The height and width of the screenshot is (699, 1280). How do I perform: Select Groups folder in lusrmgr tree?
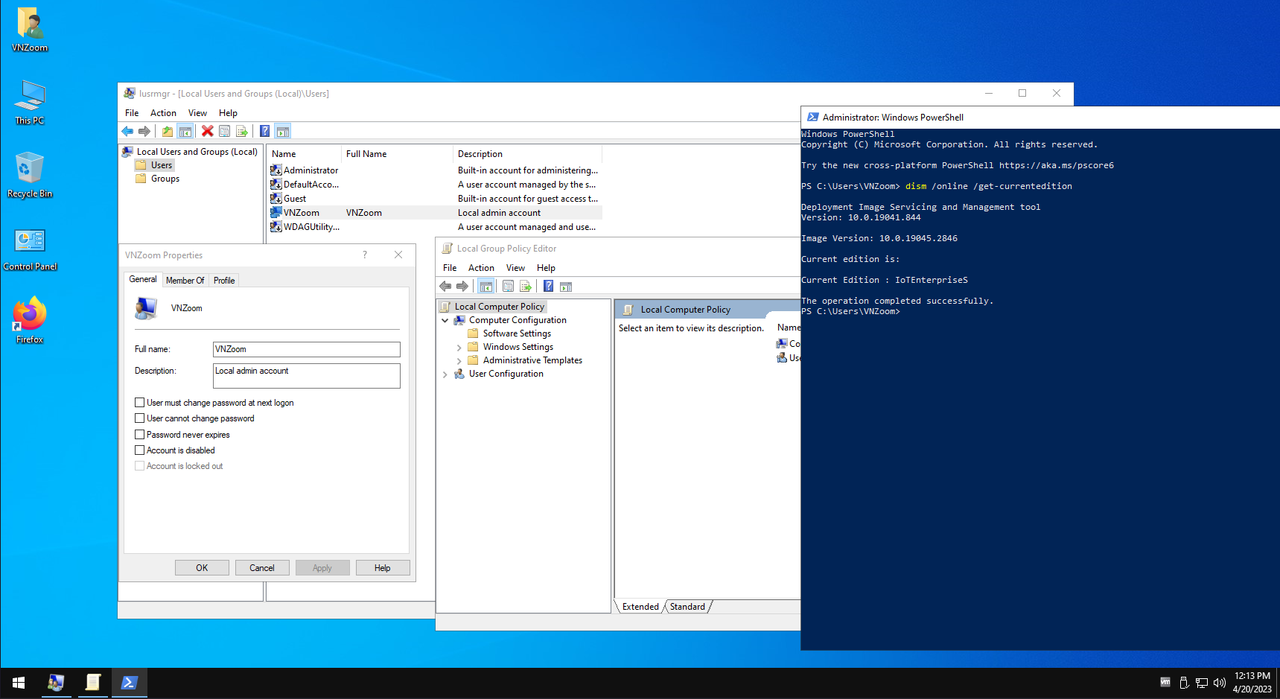pyautogui.click(x=165, y=179)
